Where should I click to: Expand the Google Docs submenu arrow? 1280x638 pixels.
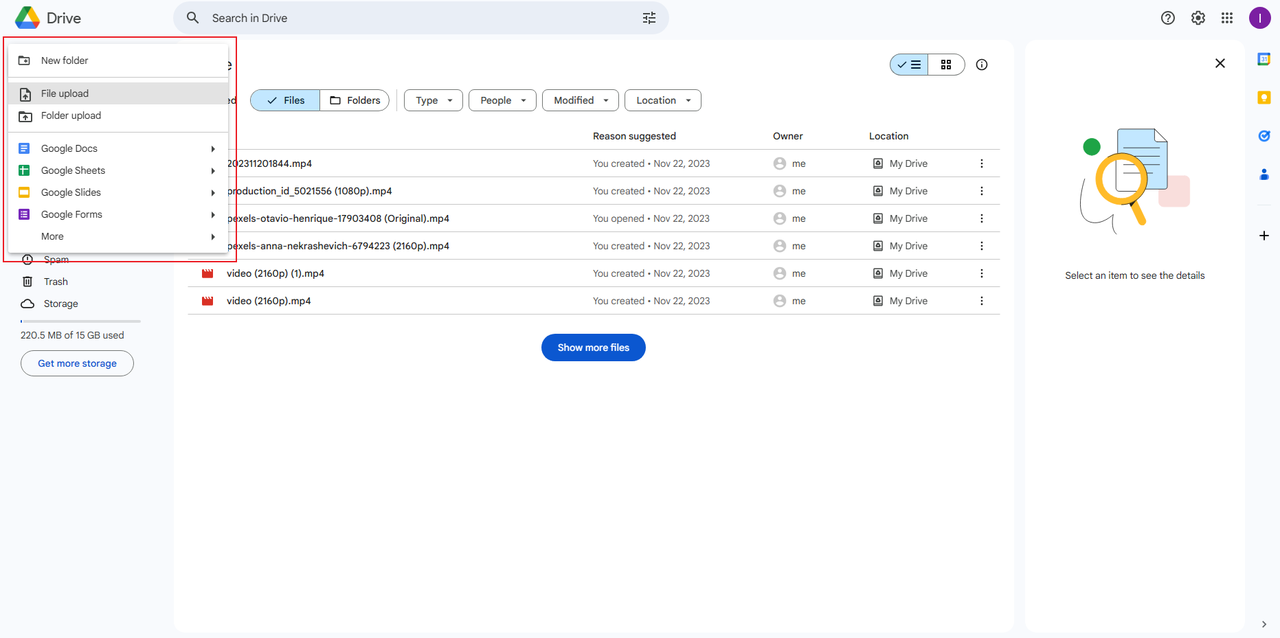[x=213, y=149]
